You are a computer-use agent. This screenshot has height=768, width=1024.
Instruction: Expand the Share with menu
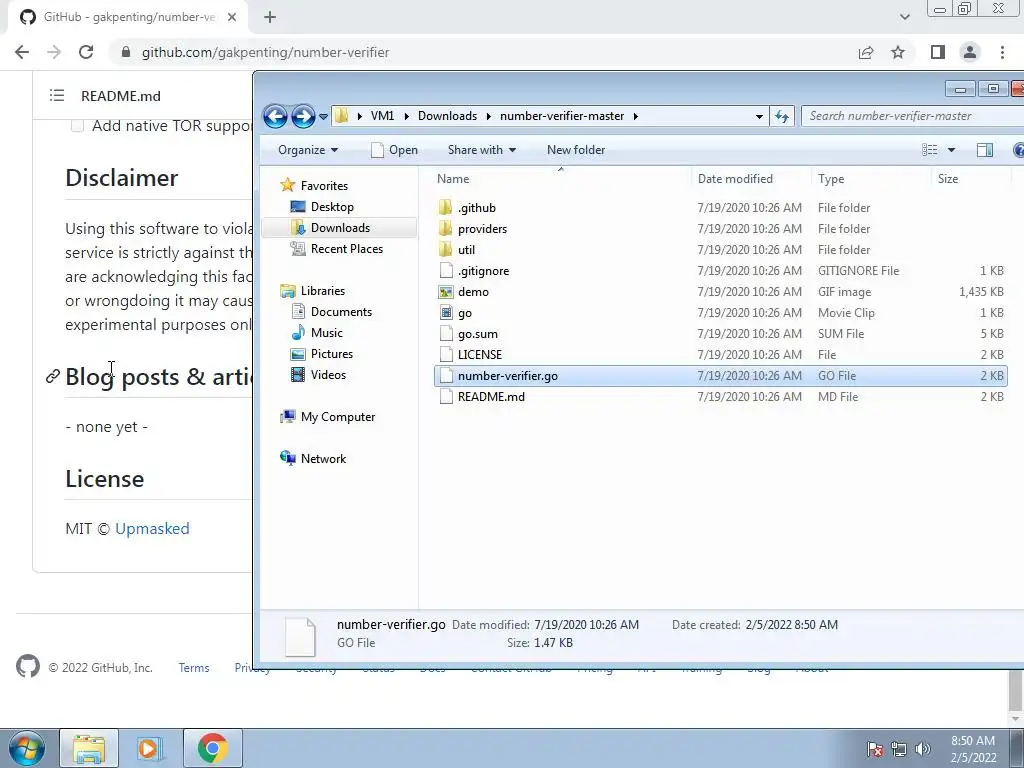[x=482, y=150]
